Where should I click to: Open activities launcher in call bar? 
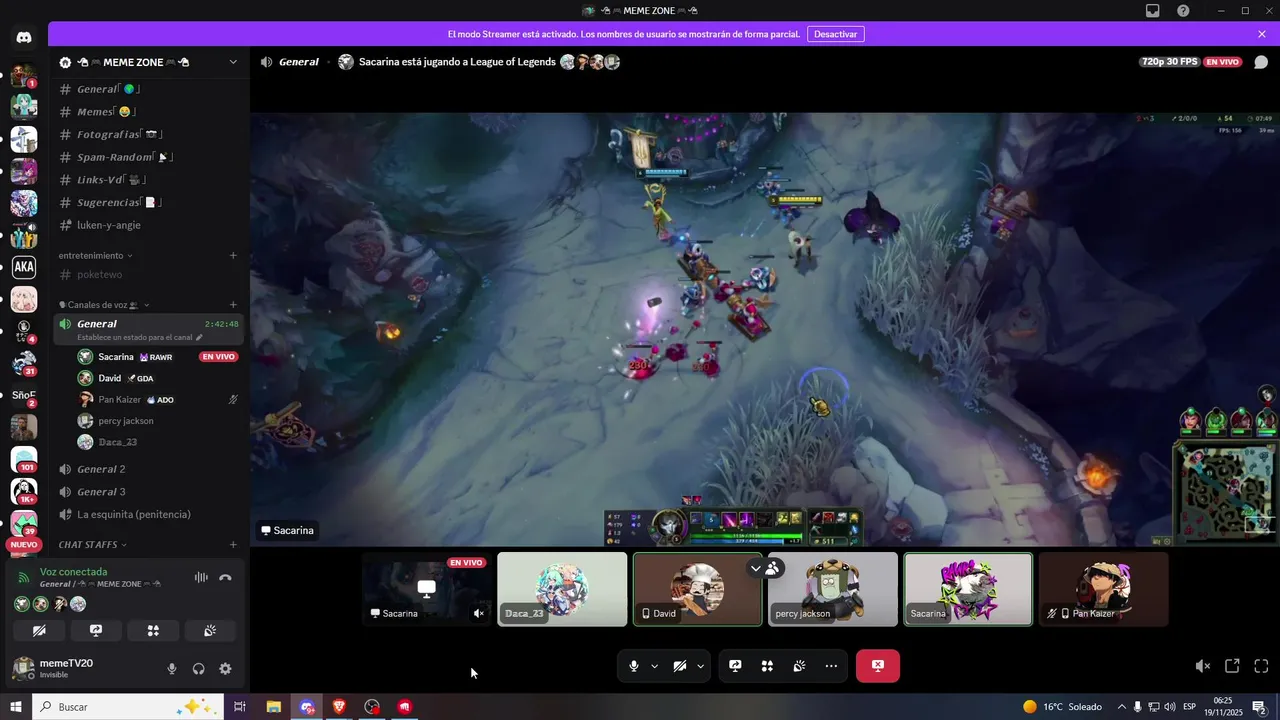pyautogui.click(x=767, y=666)
